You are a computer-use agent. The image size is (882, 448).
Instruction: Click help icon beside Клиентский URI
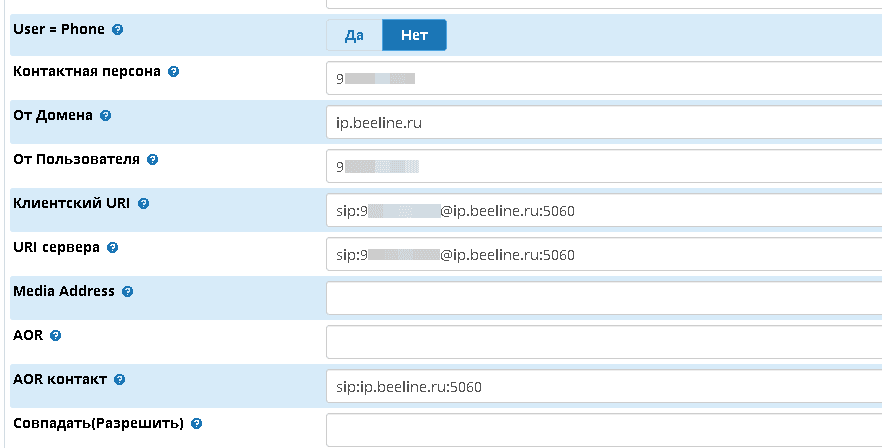coord(143,204)
